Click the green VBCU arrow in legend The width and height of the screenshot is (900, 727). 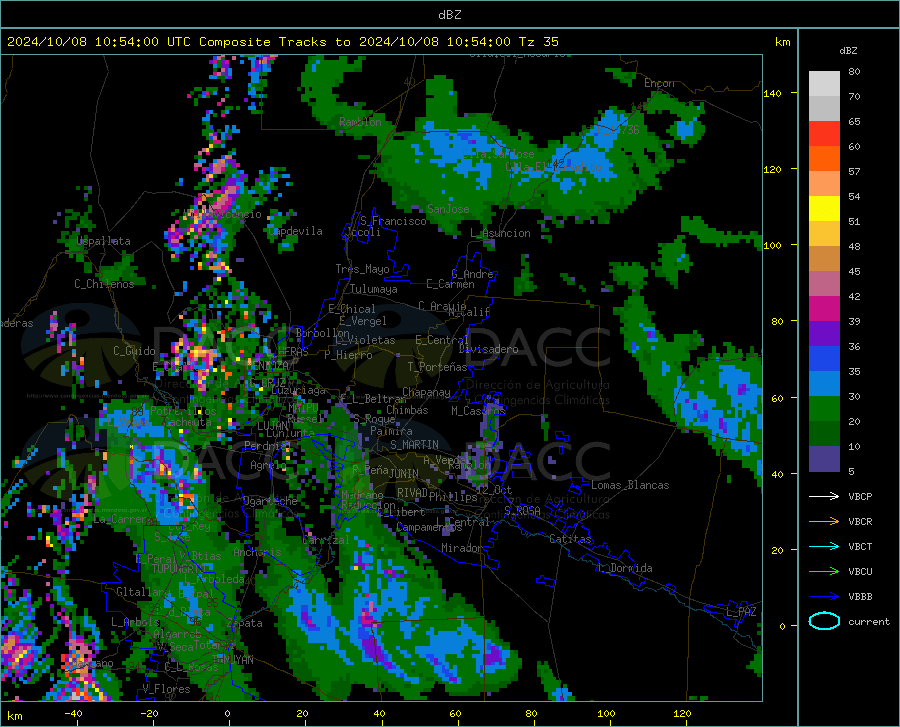click(824, 572)
